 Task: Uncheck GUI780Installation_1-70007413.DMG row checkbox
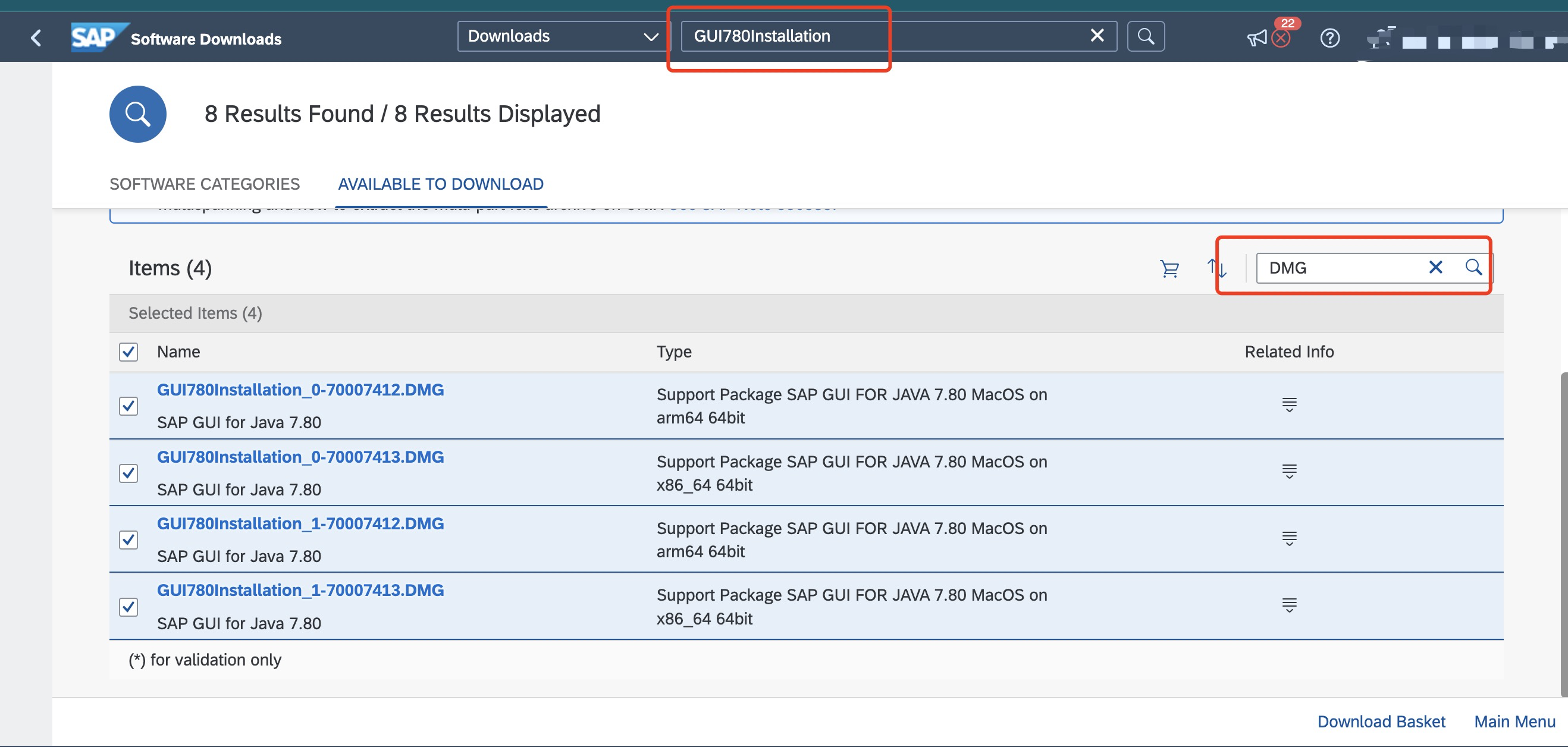[x=128, y=607]
